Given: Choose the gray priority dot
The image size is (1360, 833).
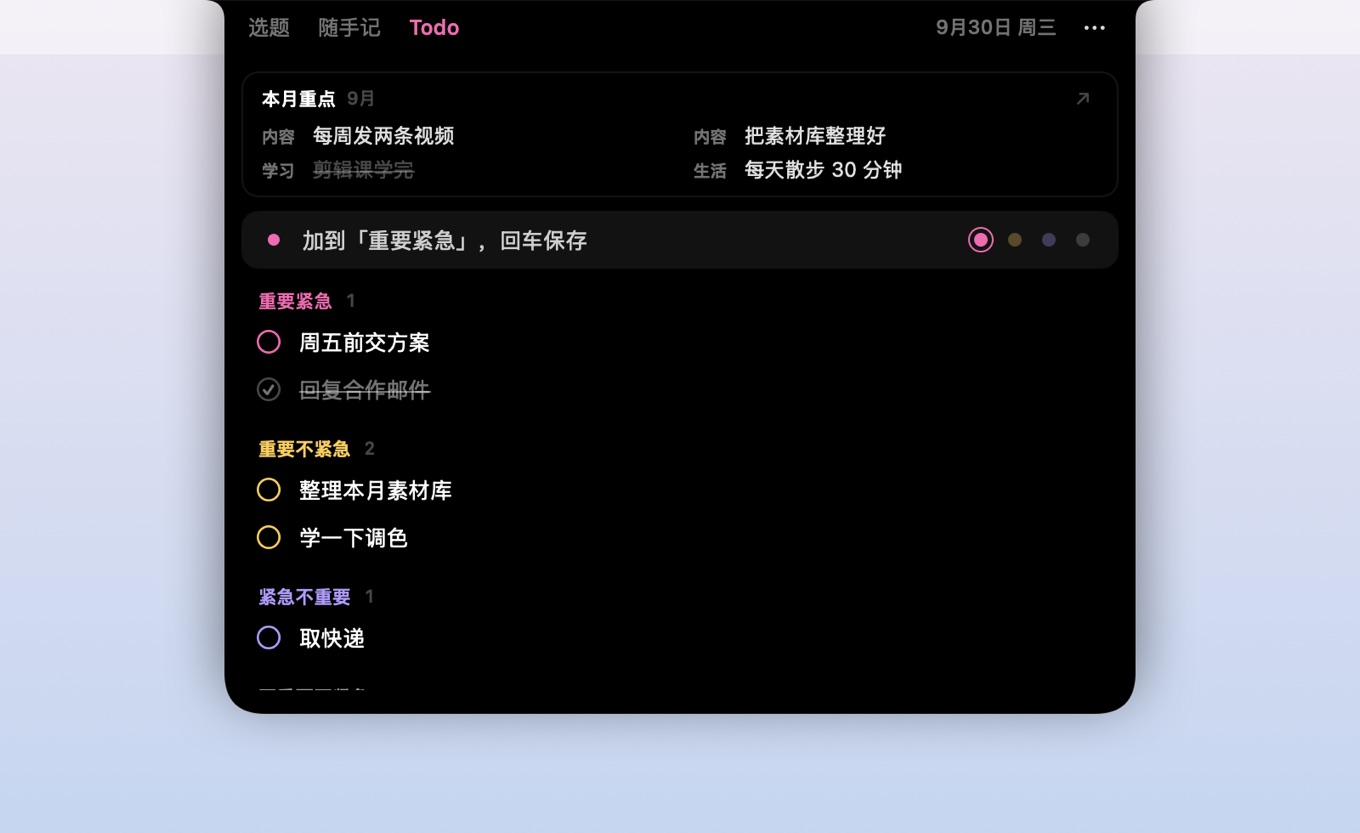Looking at the screenshot, I should pos(1083,240).
